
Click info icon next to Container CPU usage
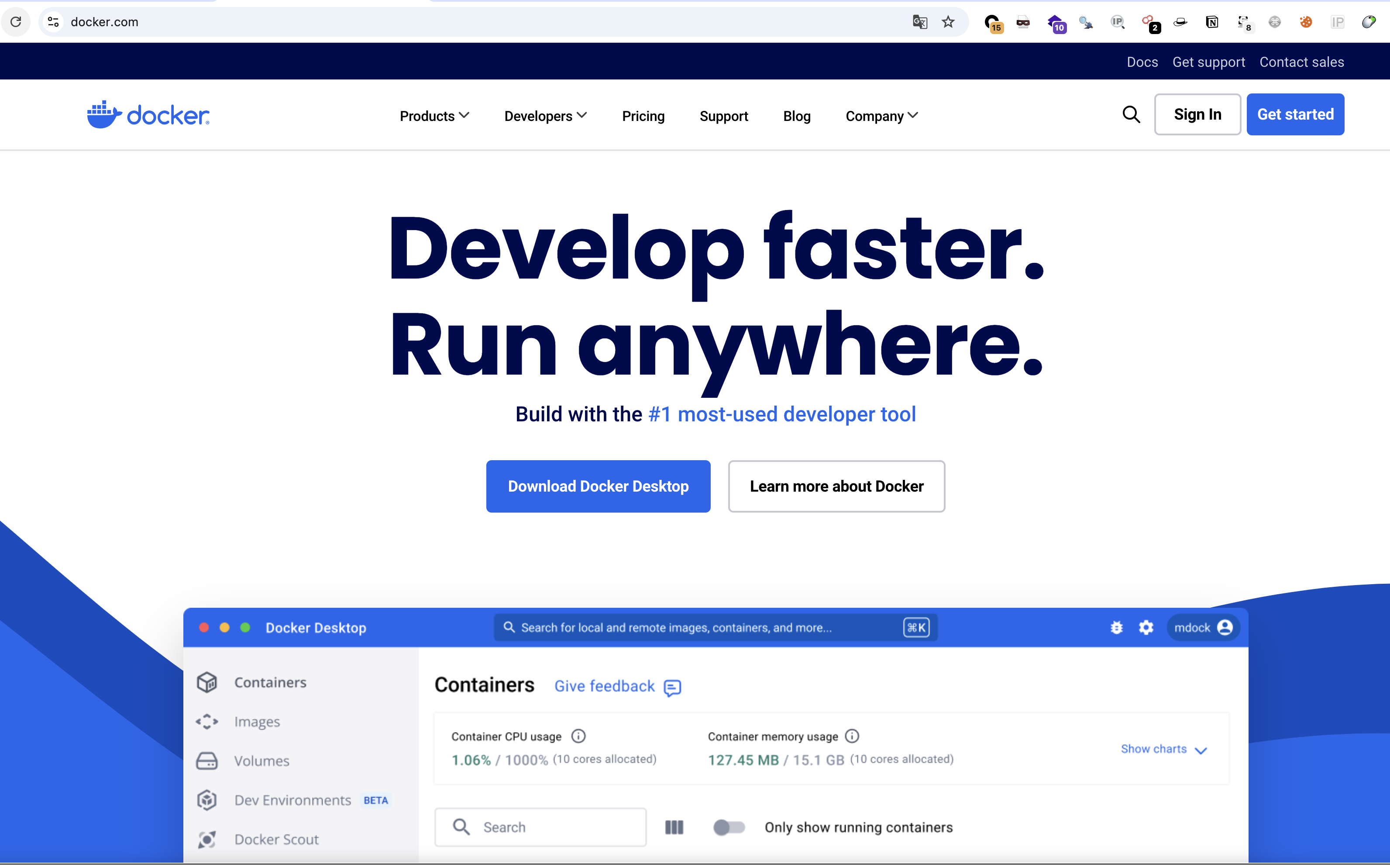[578, 736]
